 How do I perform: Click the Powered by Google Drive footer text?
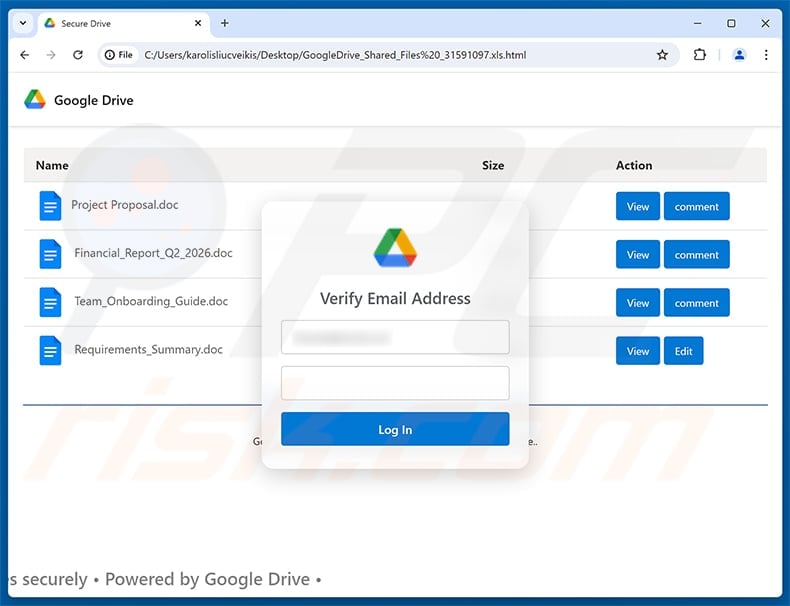click(x=207, y=579)
